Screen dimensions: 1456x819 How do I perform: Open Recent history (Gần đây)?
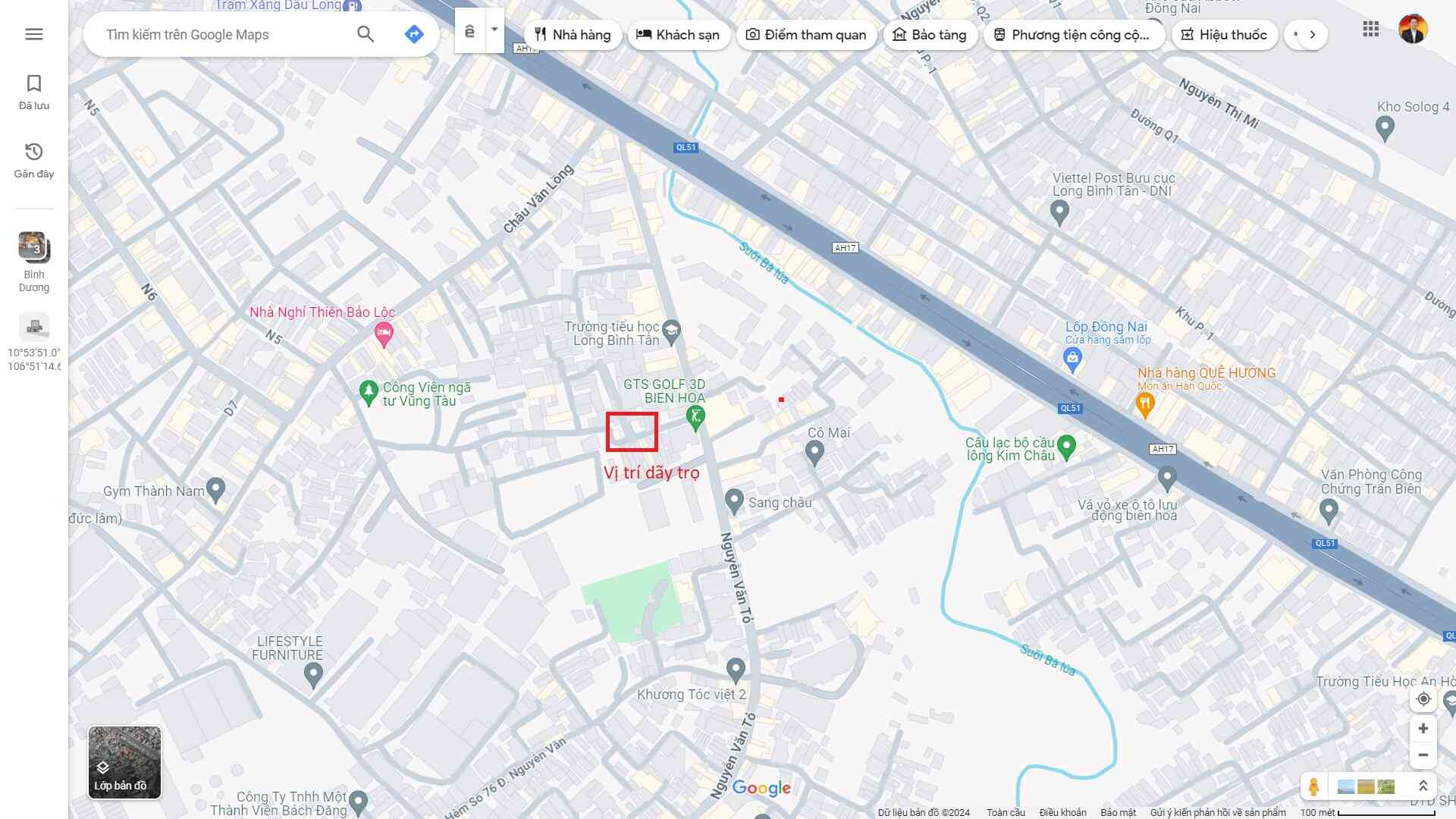[33, 160]
